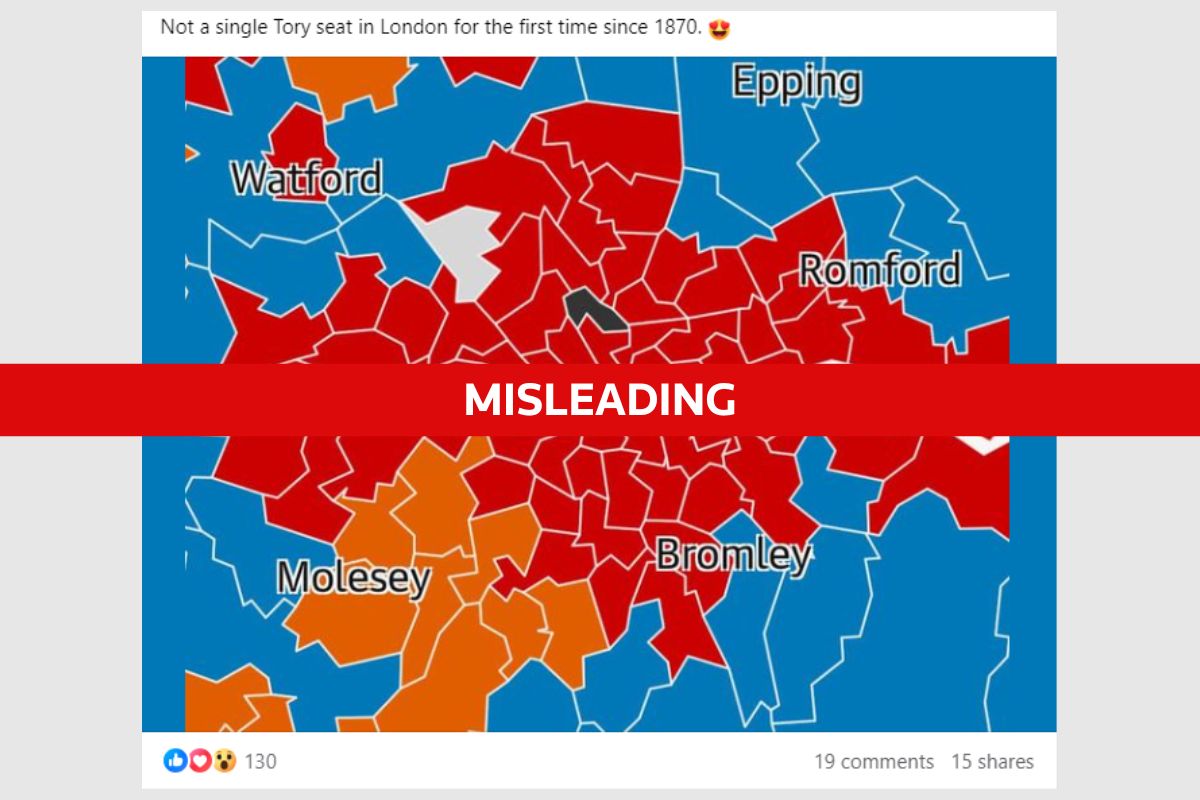This screenshot has height=800, width=1200.
Task: Select the Watford map label
Action: point(307,178)
